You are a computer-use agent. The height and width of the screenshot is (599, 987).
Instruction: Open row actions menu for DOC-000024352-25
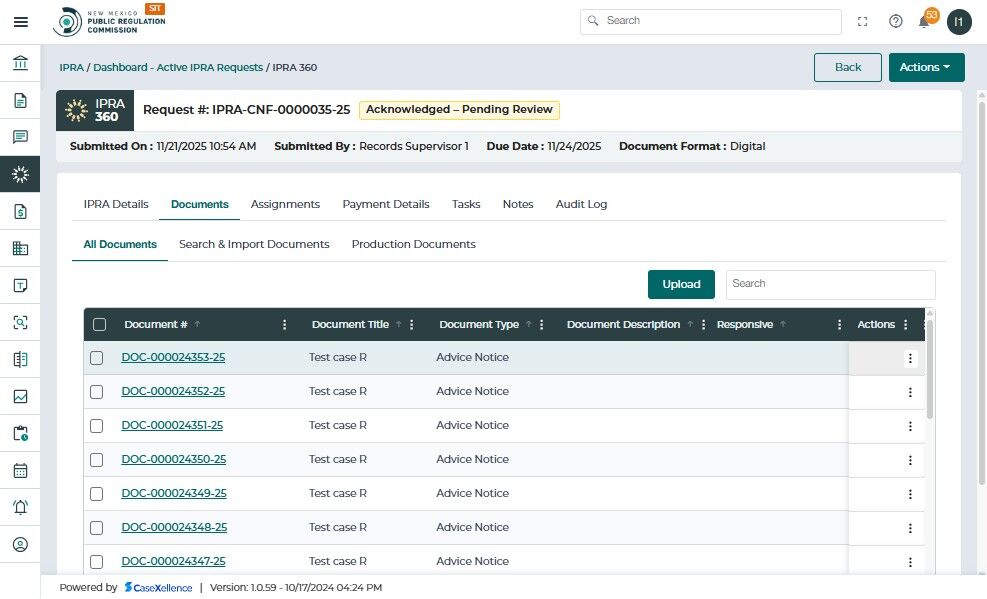[x=910, y=392]
